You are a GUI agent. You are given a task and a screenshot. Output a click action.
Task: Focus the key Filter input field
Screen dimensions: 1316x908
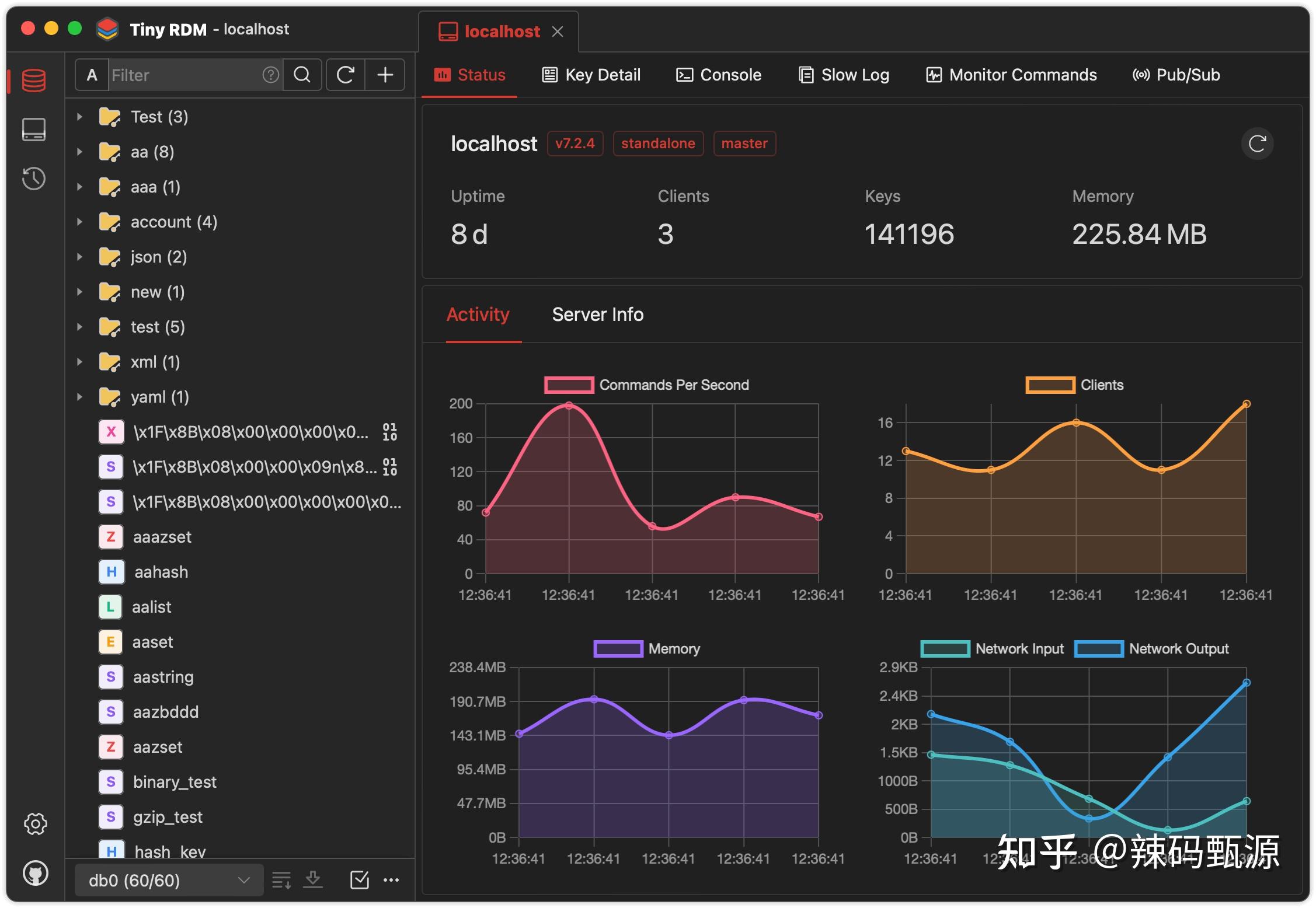click(x=184, y=75)
